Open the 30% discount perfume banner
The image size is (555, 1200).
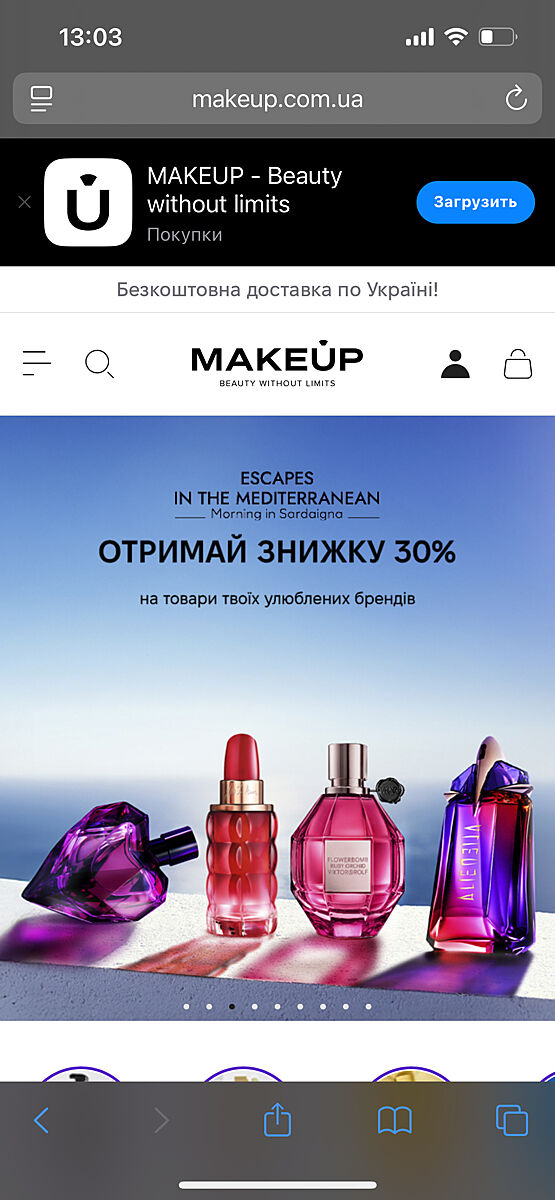coord(277,718)
